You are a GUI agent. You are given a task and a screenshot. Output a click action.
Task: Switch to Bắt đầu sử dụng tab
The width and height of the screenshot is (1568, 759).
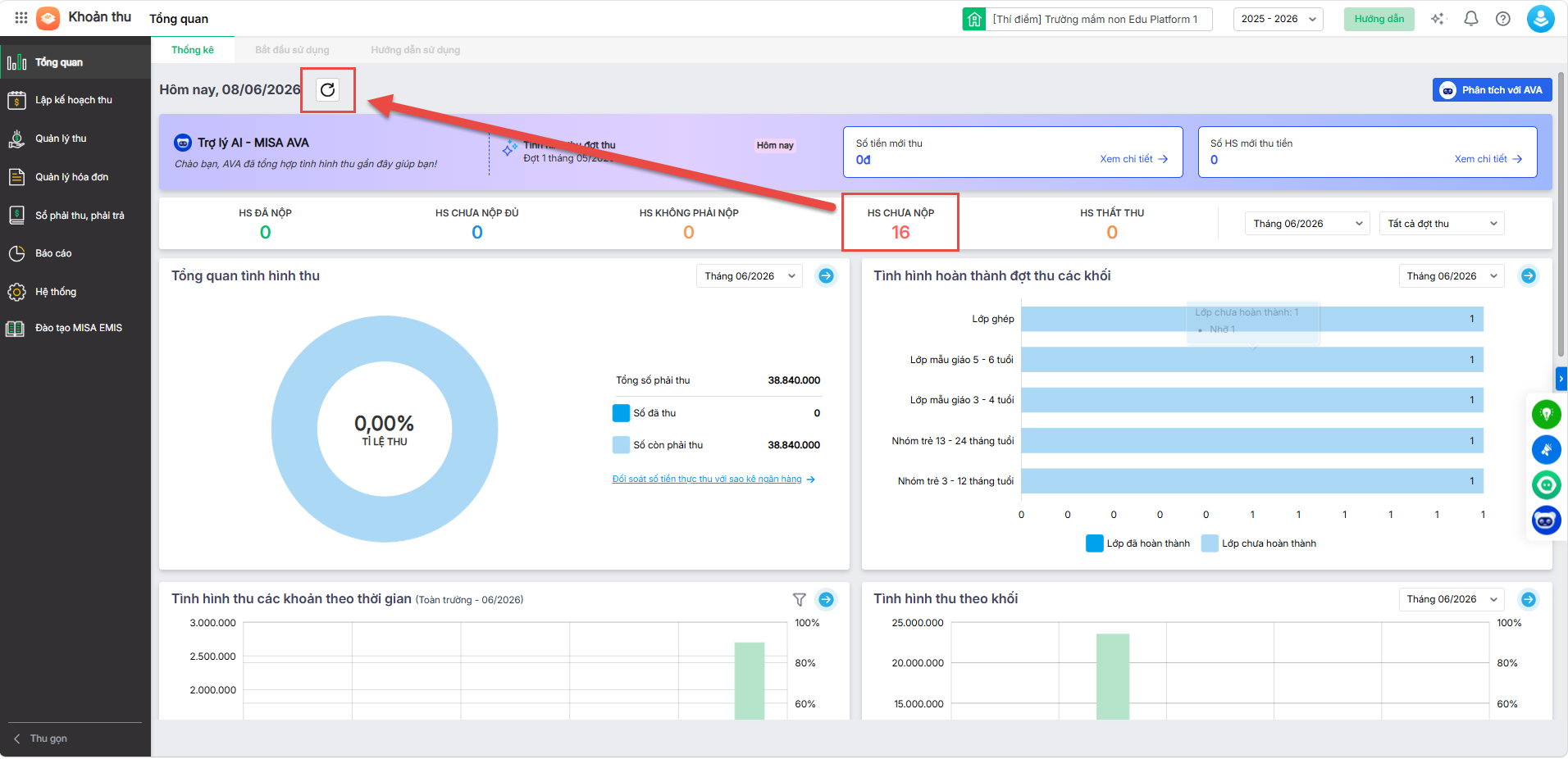click(x=292, y=50)
